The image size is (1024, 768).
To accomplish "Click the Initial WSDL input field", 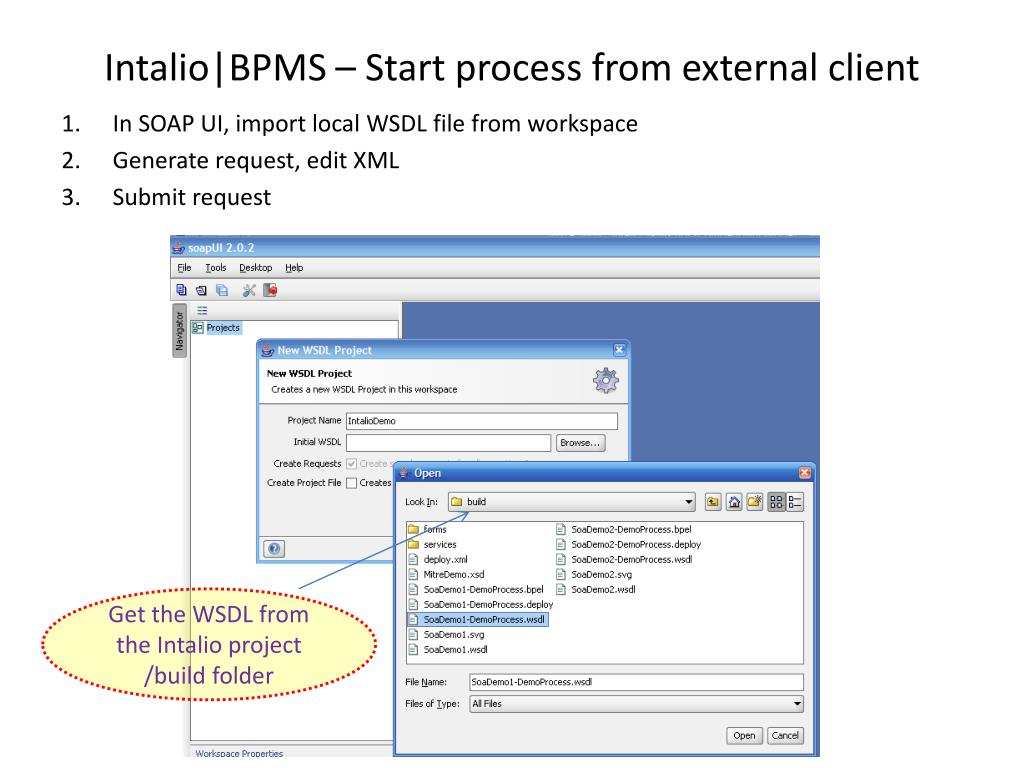I will click(x=449, y=443).
